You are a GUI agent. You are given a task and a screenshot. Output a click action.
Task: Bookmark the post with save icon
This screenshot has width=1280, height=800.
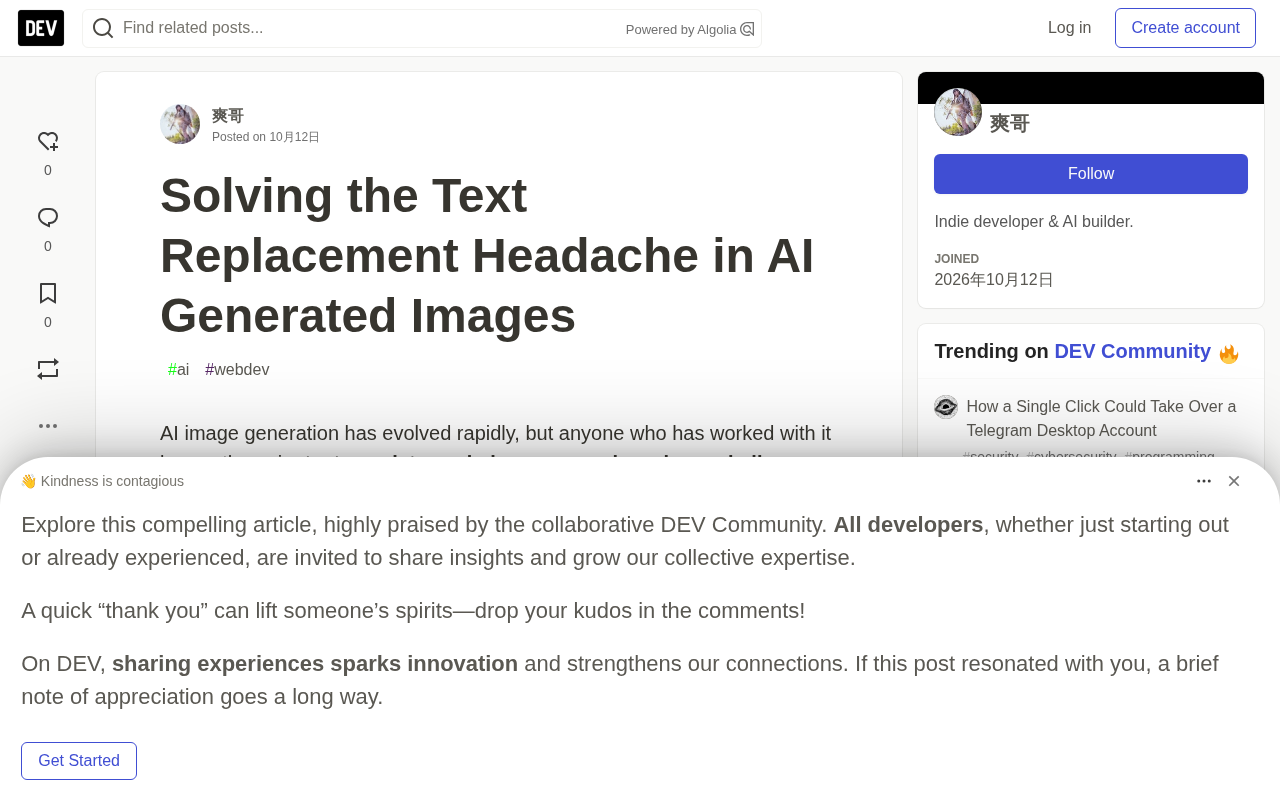coord(48,294)
